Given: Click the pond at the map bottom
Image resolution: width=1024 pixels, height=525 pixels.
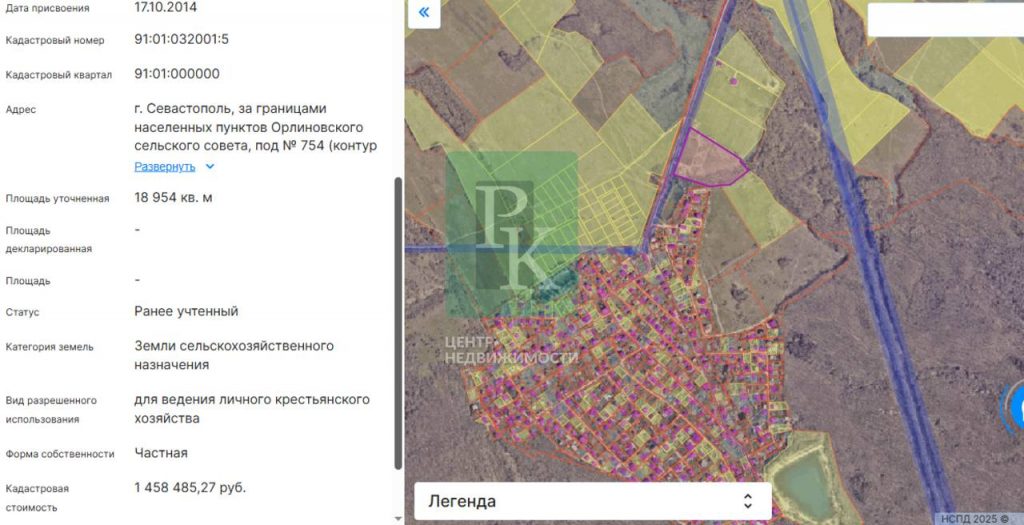Looking at the screenshot, I should pos(802,483).
